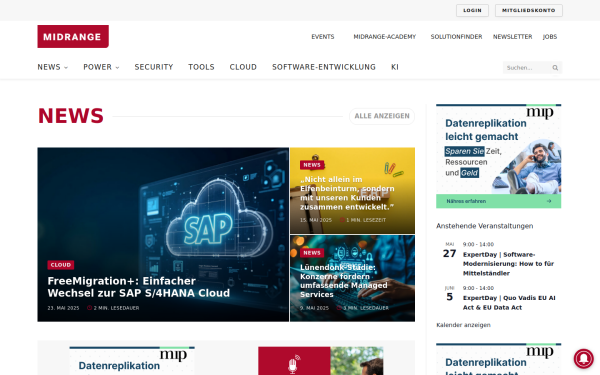This screenshot has width=600, height=375.
Task: Click the 23. MAI 2025 date text
Action: [63, 308]
